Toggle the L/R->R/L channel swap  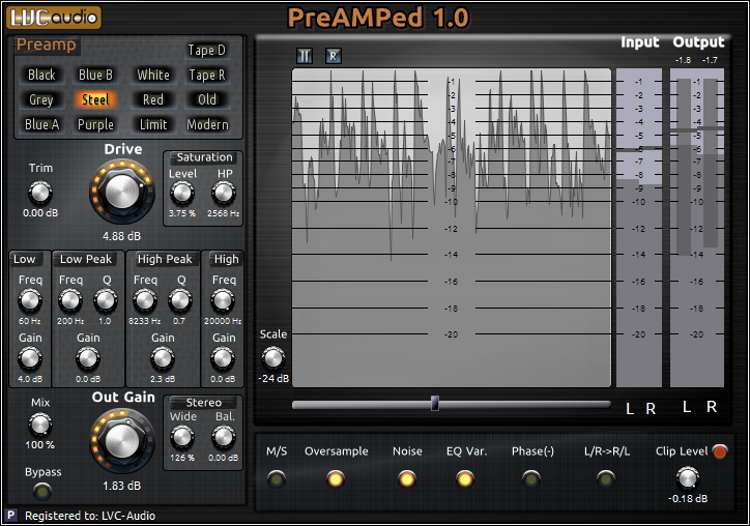(x=606, y=479)
